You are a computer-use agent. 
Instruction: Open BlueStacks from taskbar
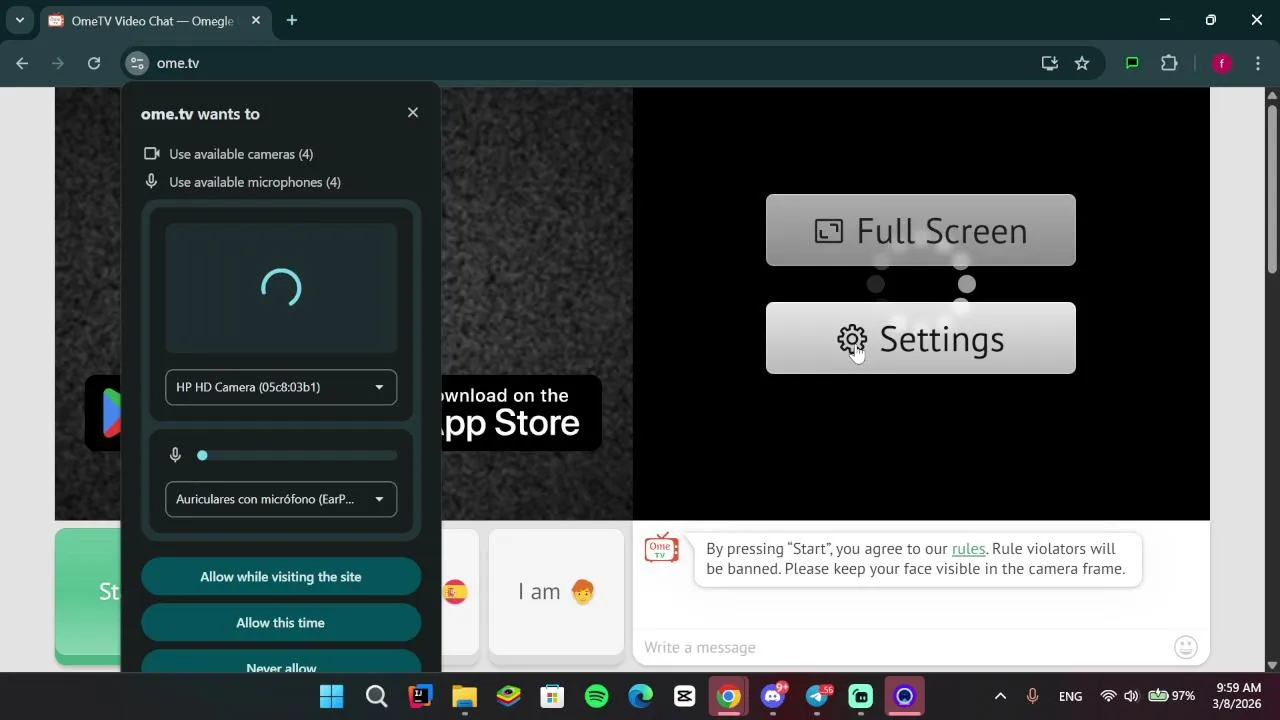pos(509,696)
